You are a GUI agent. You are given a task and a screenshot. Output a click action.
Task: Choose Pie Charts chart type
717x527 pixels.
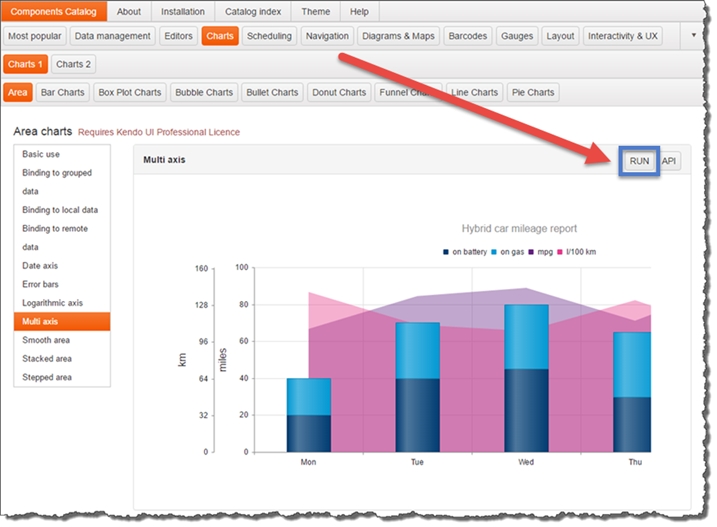coord(532,92)
